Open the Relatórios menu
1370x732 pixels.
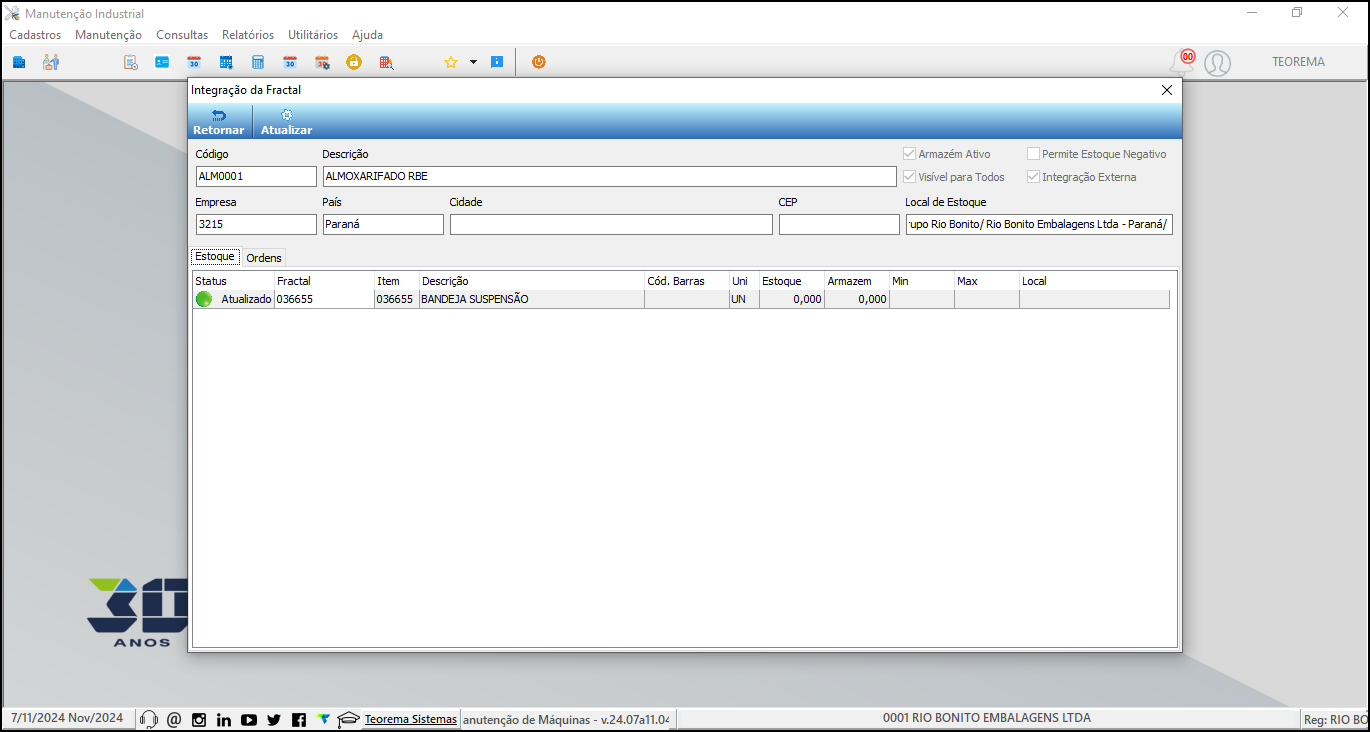pos(248,35)
